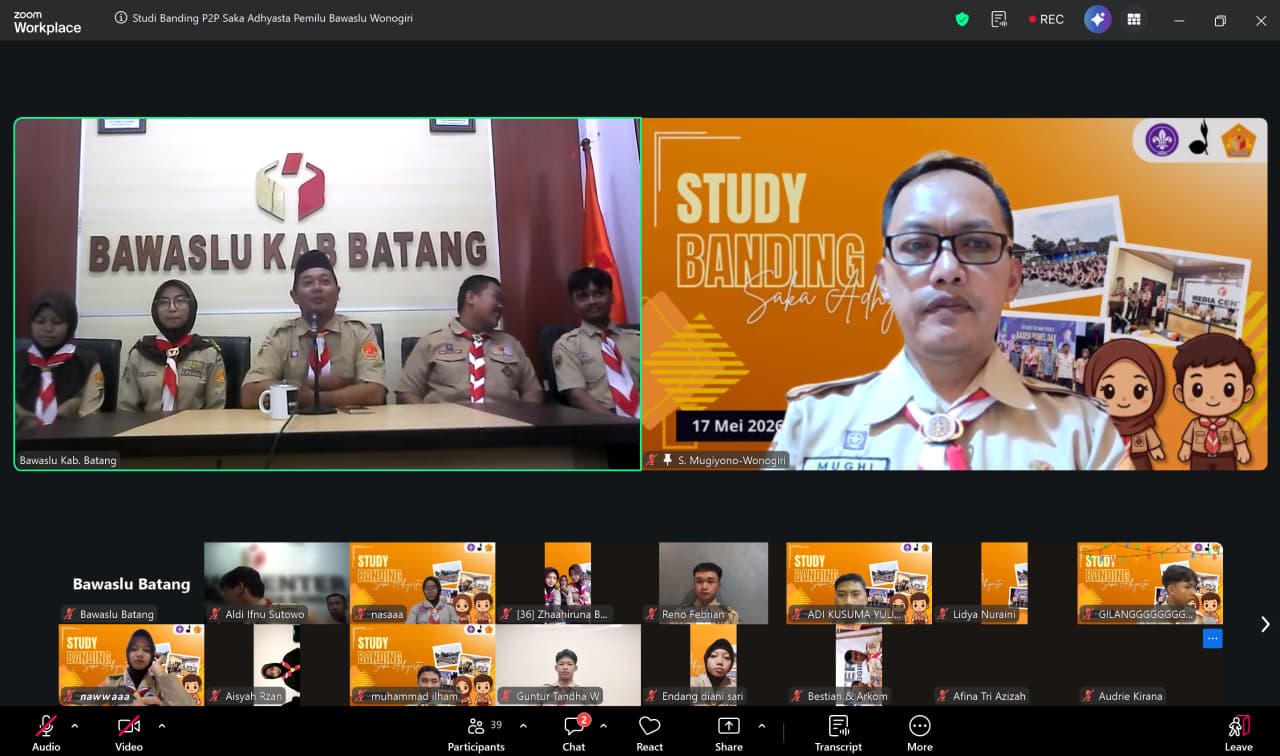The height and width of the screenshot is (756, 1280).
Task: Open the AI Companion sparkle button
Action: 1098,19
